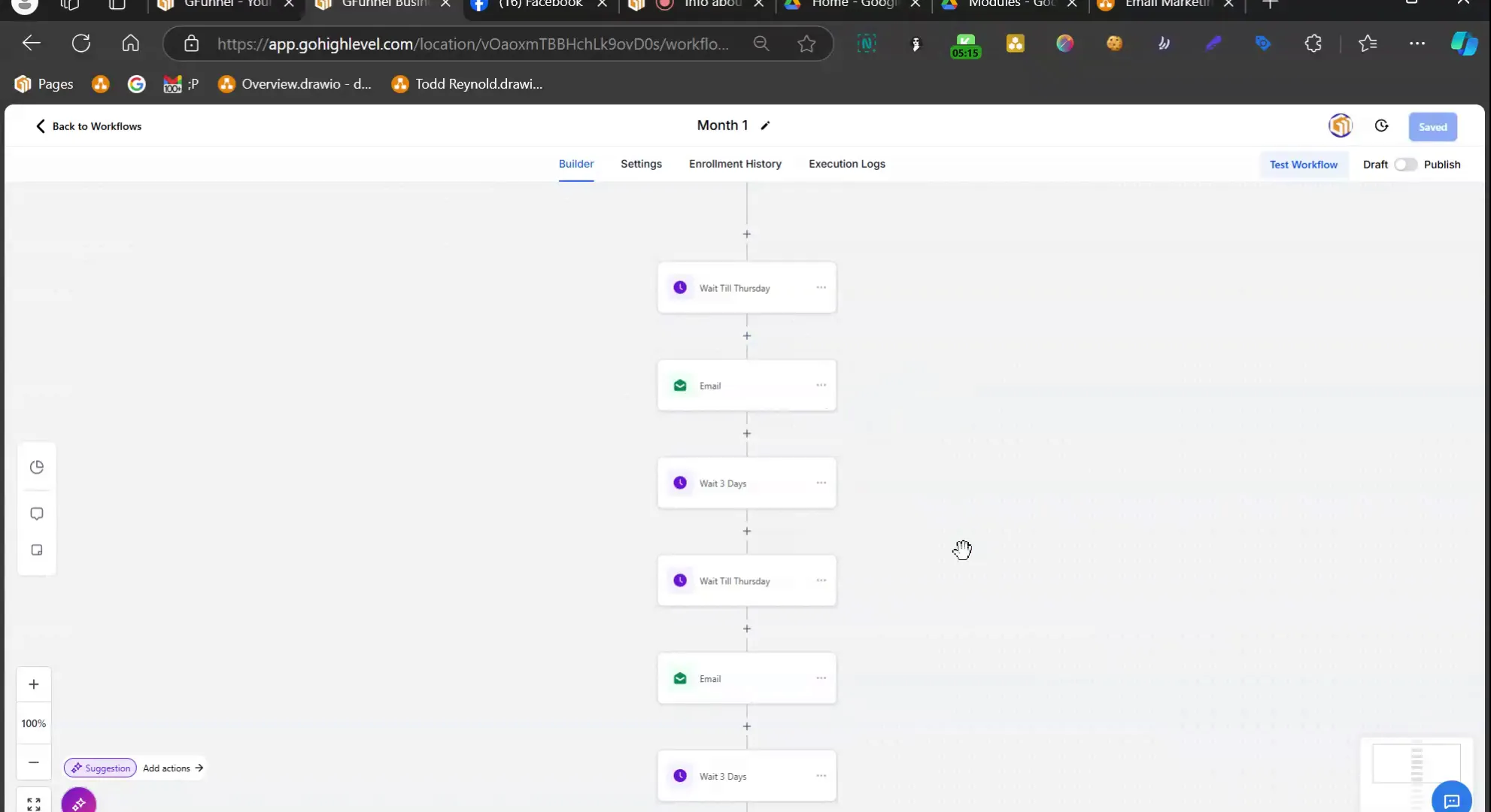1491x812 pixels.
Task: Select the first Email node
Action: pos(747,386)
